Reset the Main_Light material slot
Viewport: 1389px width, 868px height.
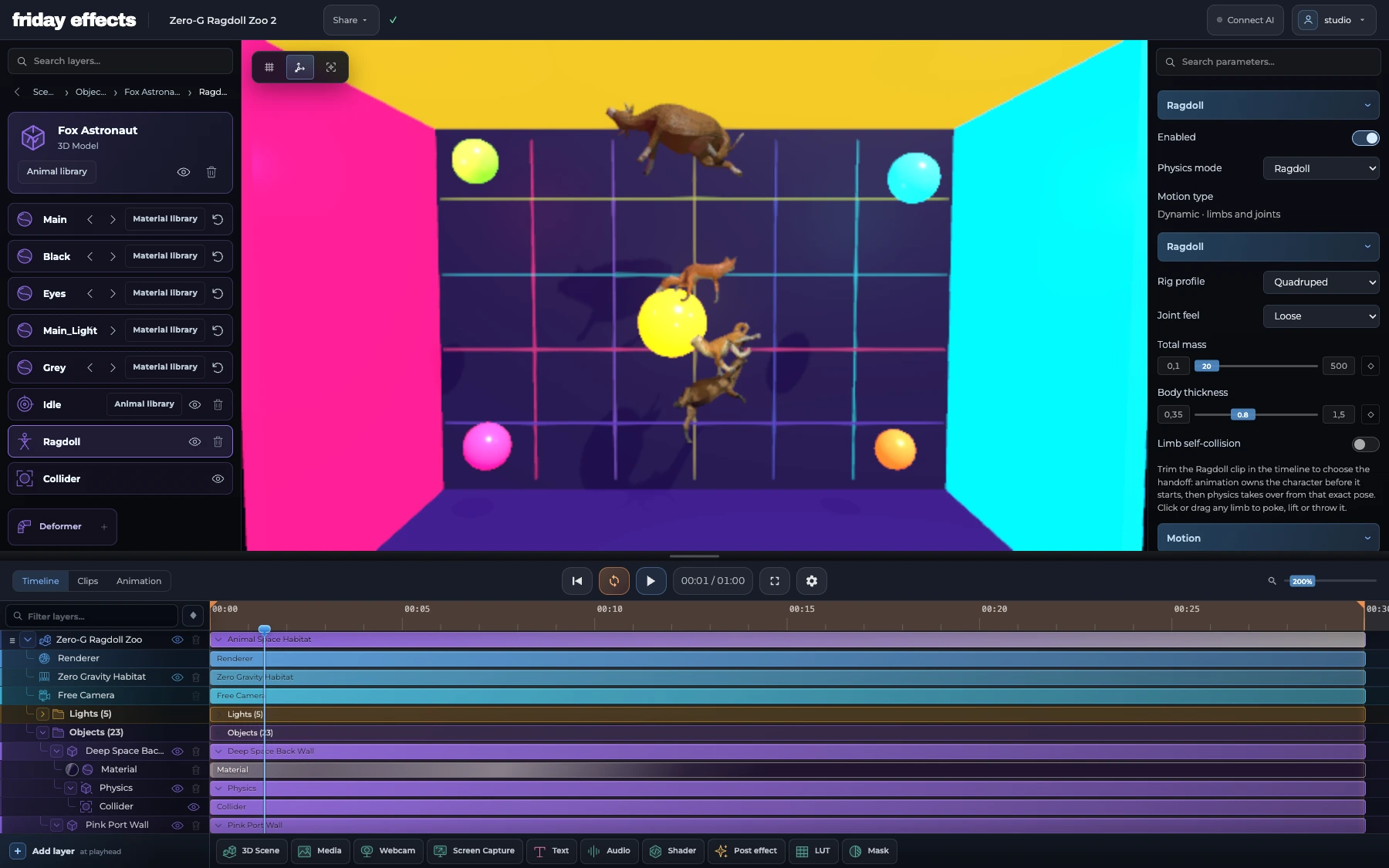click(218, 330)
